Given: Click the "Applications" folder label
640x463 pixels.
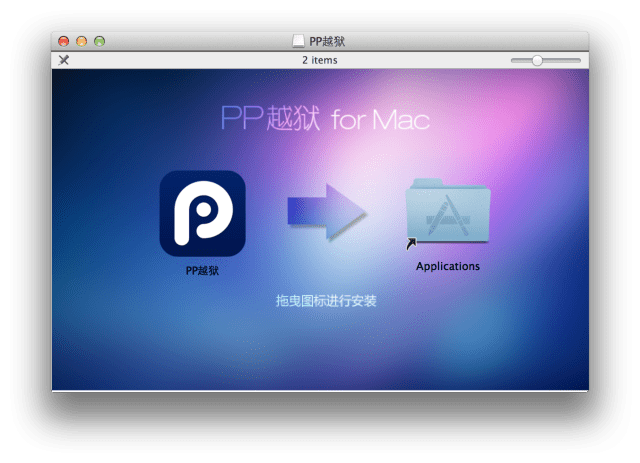Looking at the screenshot, I should 448,267.
